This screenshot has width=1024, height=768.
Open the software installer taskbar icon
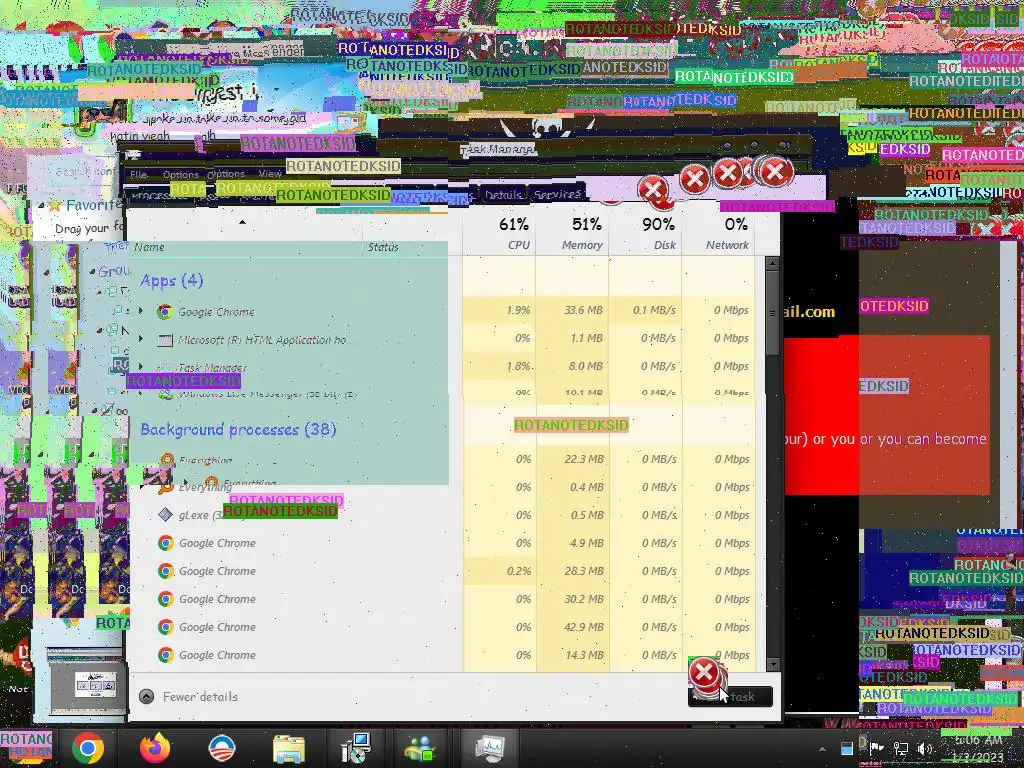click(356, 748)
